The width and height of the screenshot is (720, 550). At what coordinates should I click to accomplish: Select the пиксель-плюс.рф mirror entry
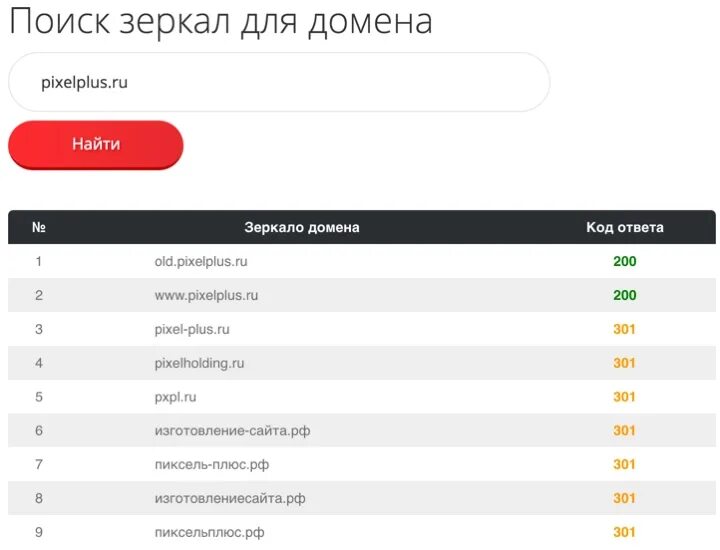pyautogui.click(x=212, y=465)
